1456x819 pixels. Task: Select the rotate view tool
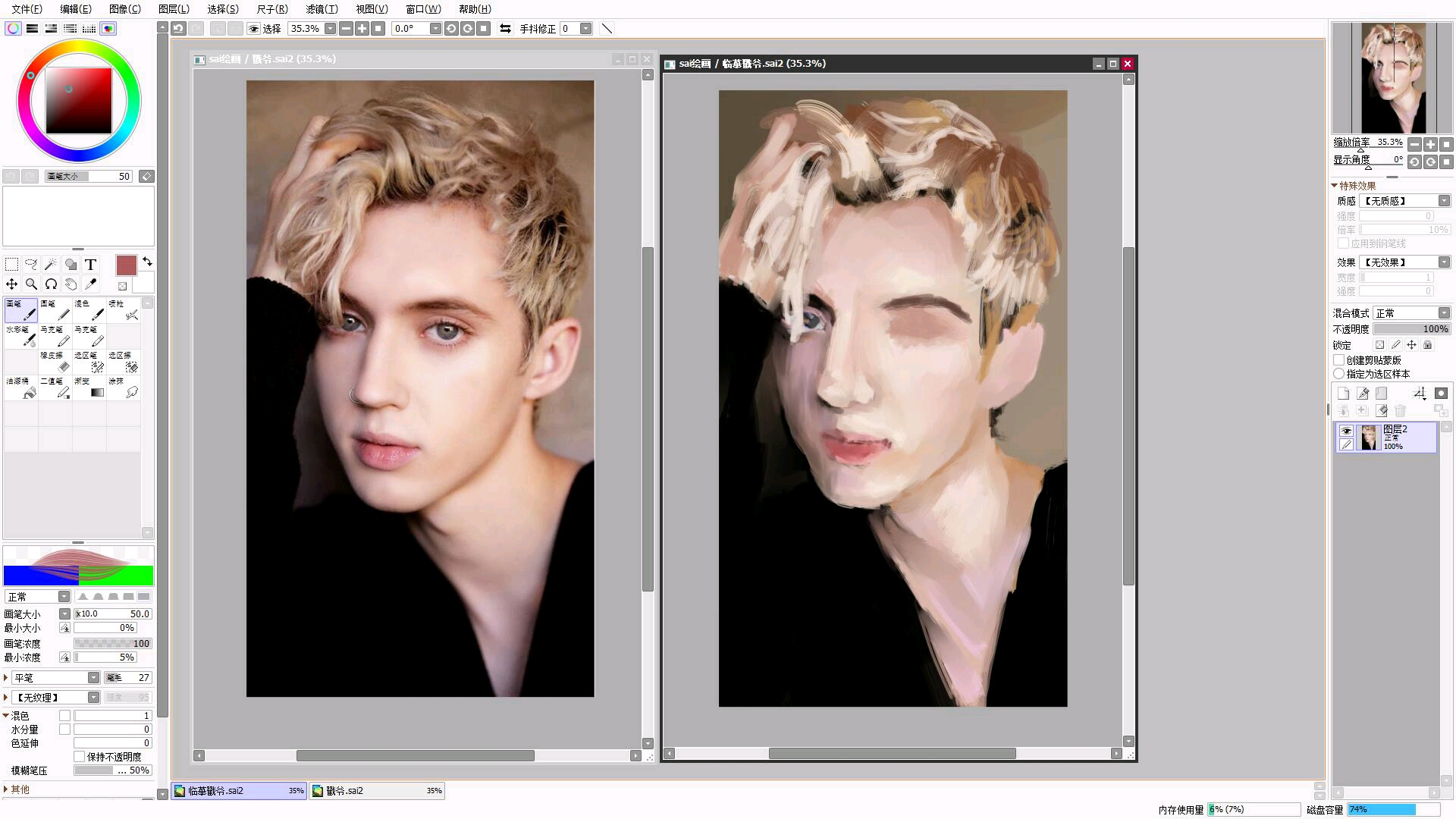click(x=51, y=284)
